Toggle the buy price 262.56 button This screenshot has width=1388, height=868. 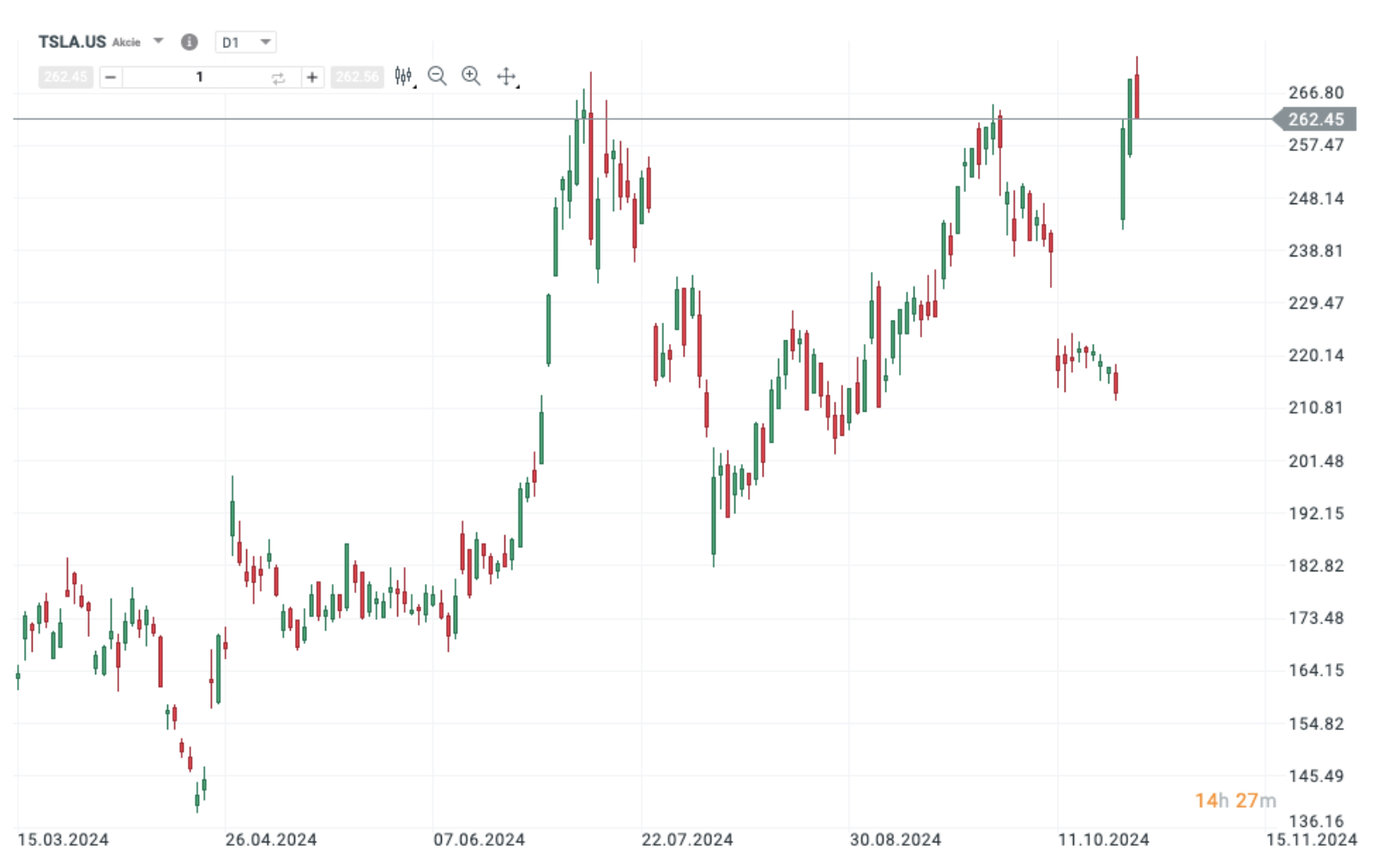[358, 76]
